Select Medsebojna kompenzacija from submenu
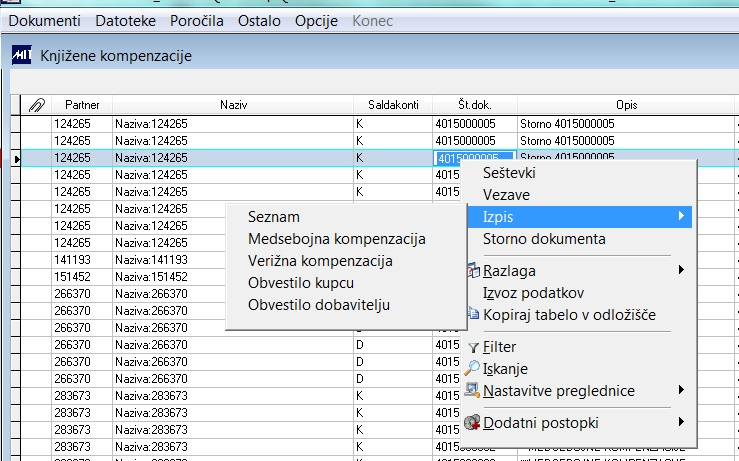739x461 pixels. pyautogui.click(x=337, y=239)
